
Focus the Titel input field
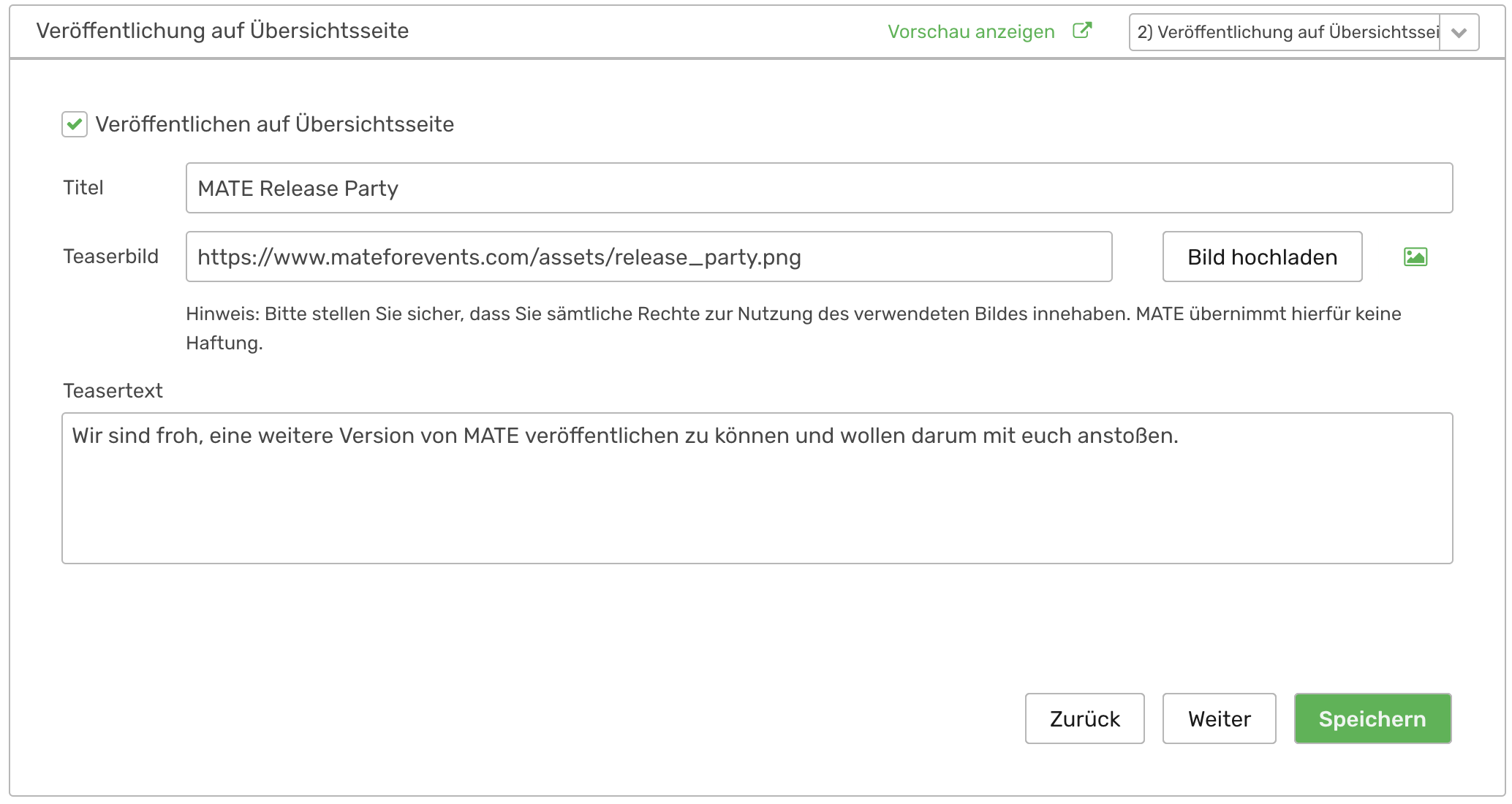819,188
